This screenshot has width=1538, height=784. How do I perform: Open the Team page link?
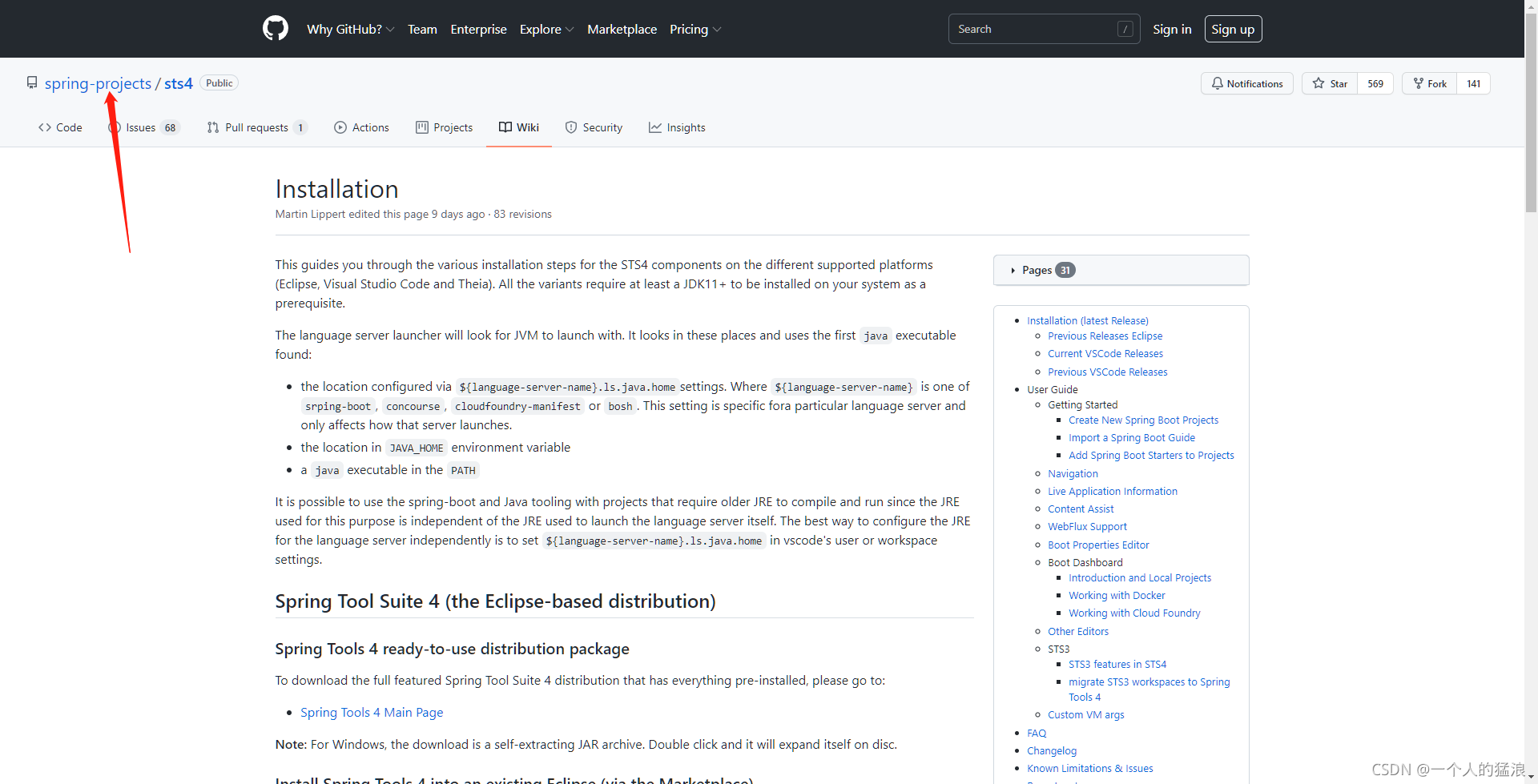click(422, 29)
